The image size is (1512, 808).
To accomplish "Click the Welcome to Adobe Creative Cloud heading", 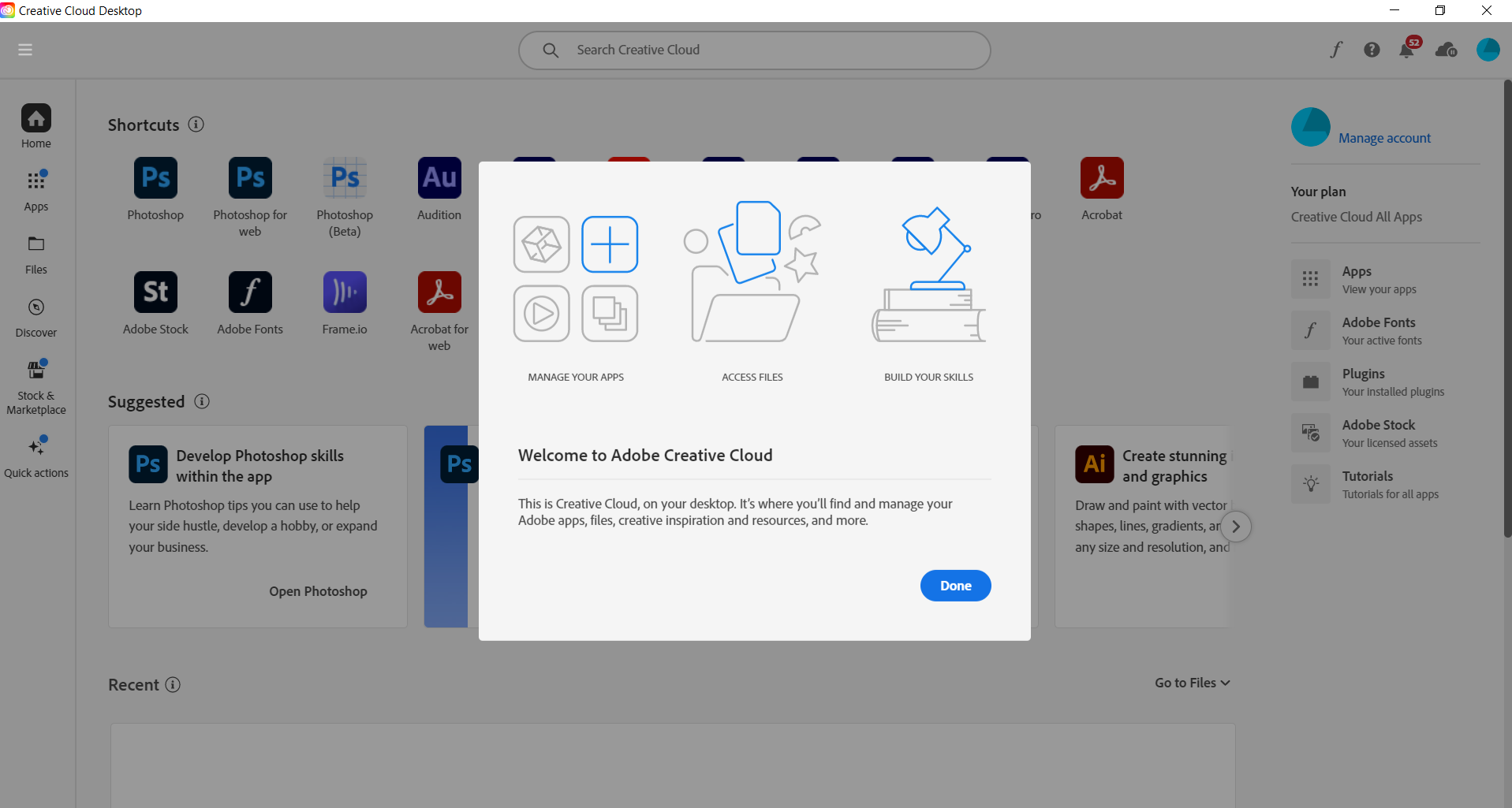I will coord(645,455).
